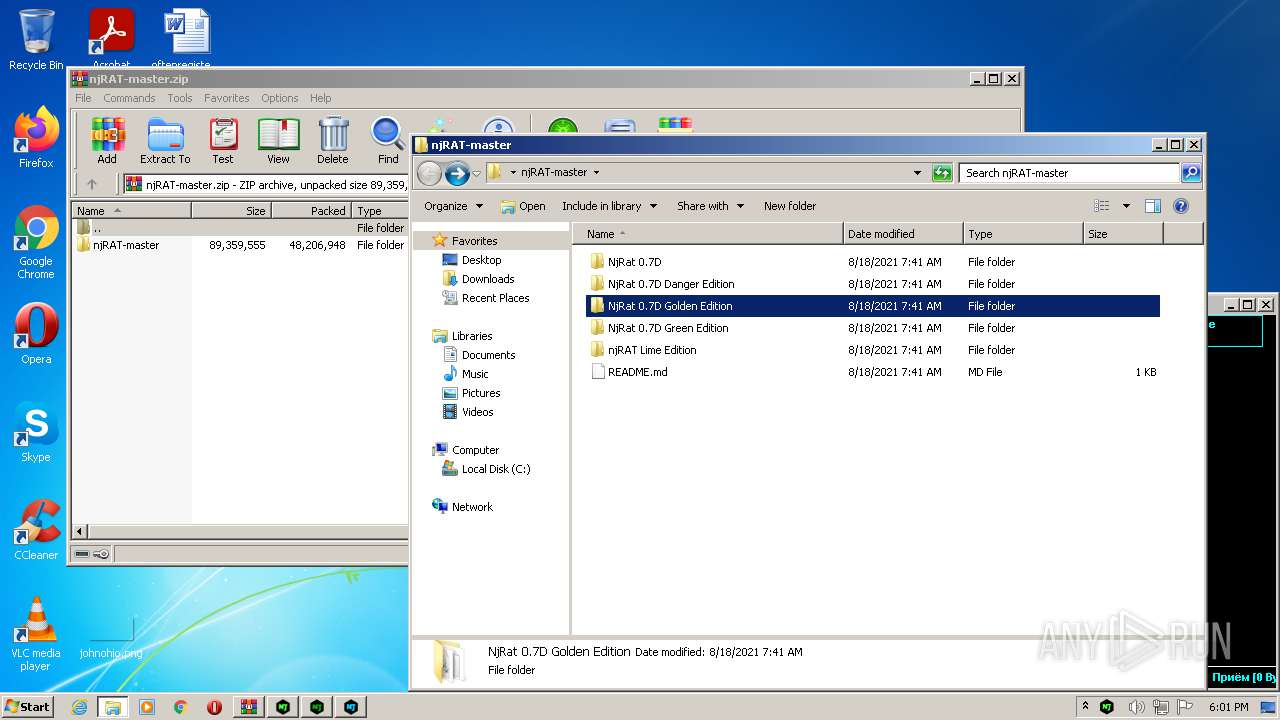Open the CCleaner desktop shortcut
The image size is (1280, 720).
coord(36,530)
